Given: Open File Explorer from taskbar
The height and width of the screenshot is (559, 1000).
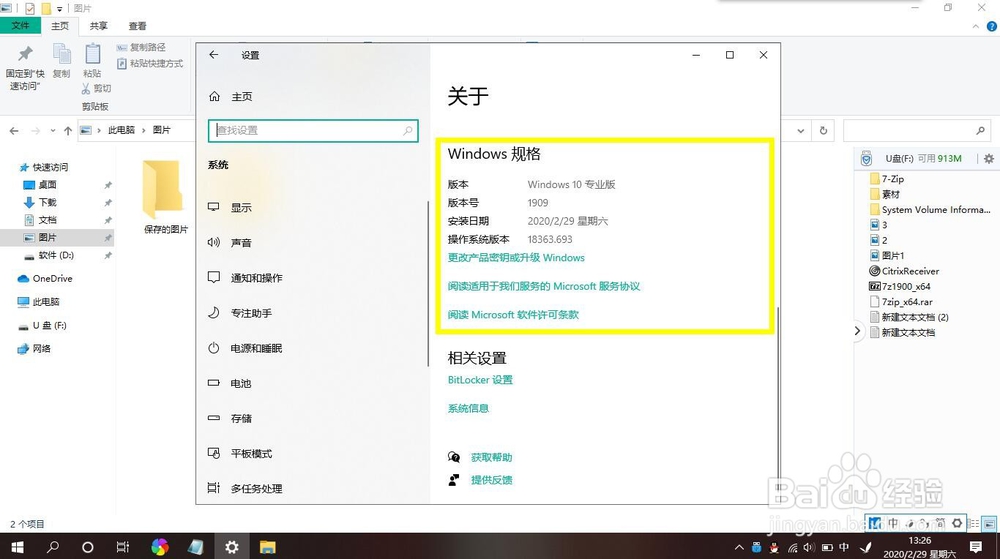Looking at the screenshot, I should 267,547.
